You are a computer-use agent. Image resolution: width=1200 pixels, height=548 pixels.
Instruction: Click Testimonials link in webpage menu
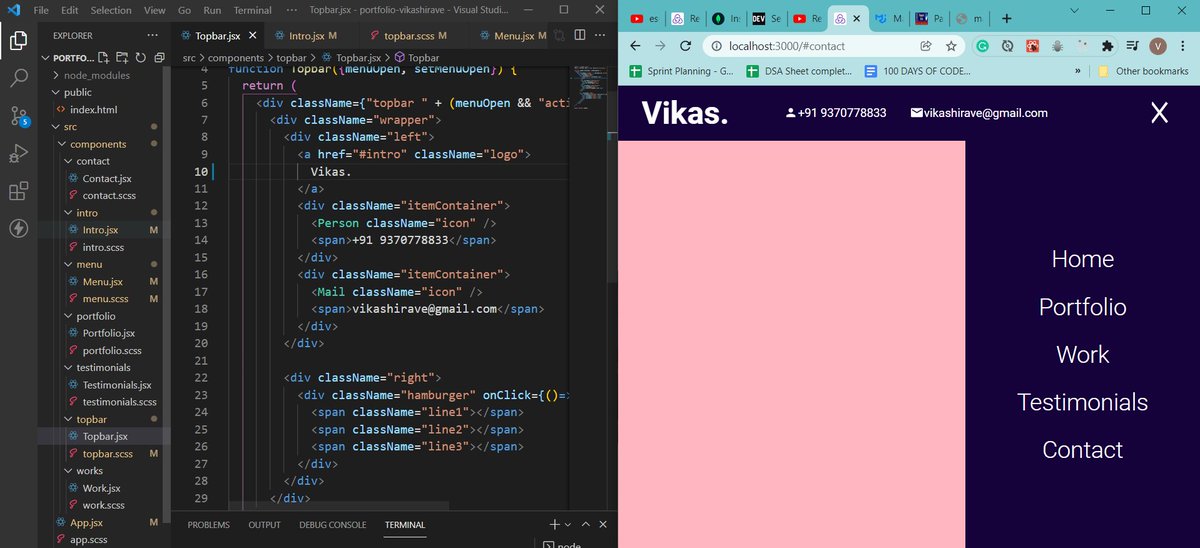click(x=1082, y=402)
